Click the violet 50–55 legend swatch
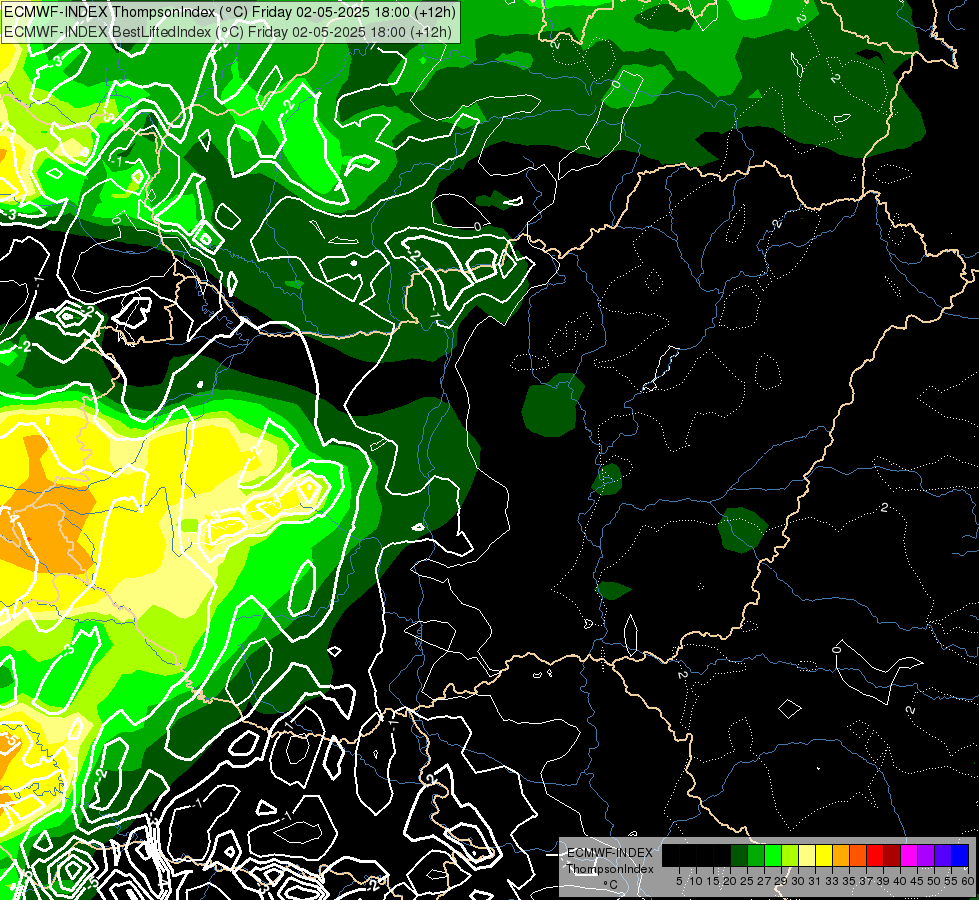The width and height of the screenshot is (979, 900). pos(943,855)
